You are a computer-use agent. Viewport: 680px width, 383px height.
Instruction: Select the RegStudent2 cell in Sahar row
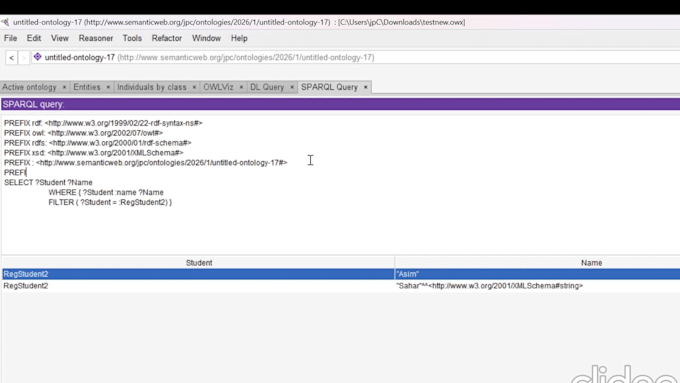[x=198, y=286]
